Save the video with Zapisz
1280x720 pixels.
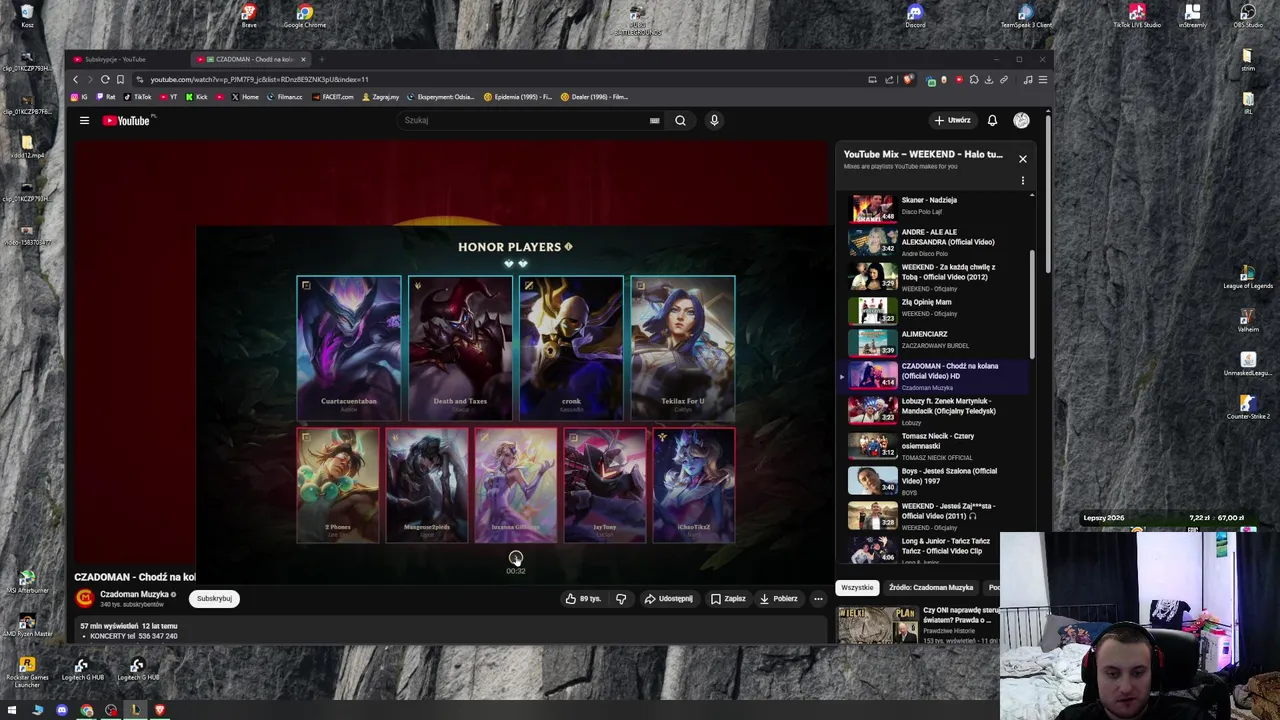point(728,598)
